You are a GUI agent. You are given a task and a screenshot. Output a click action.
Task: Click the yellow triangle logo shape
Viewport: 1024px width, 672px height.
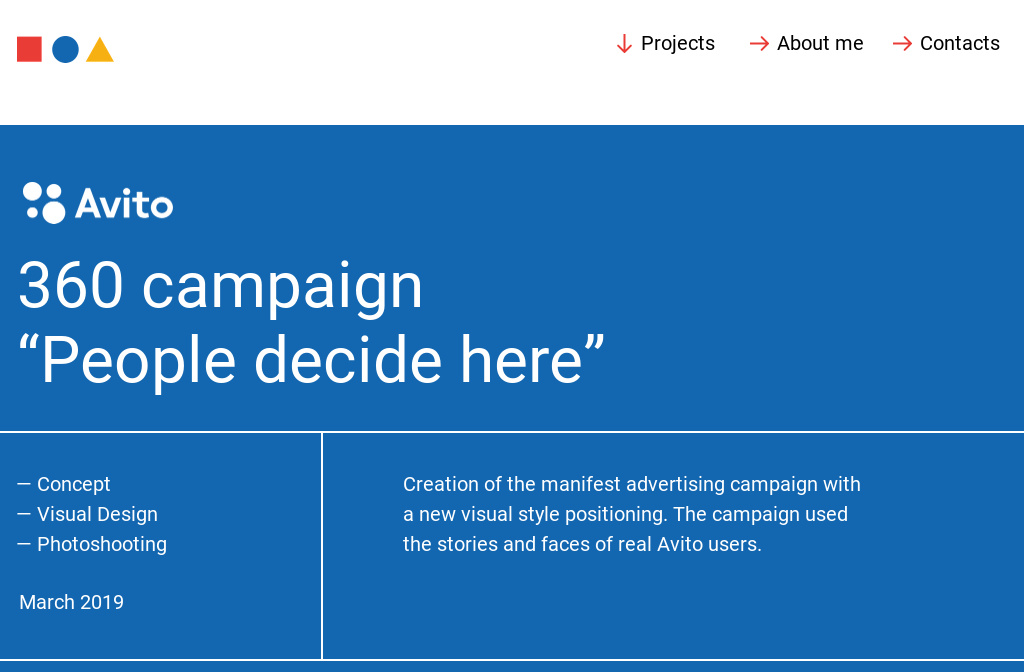point(100,51)
